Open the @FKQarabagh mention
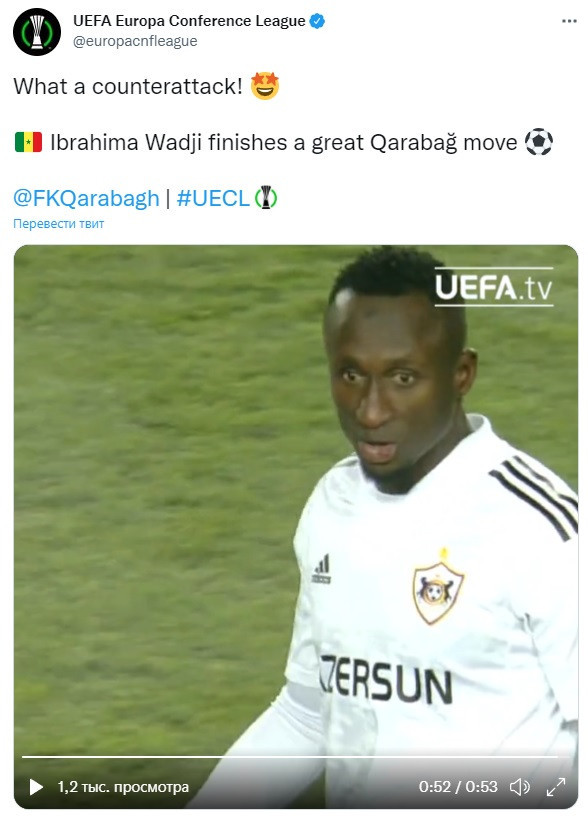Viewport: 588px width, 818px height. tap(86, 198)
